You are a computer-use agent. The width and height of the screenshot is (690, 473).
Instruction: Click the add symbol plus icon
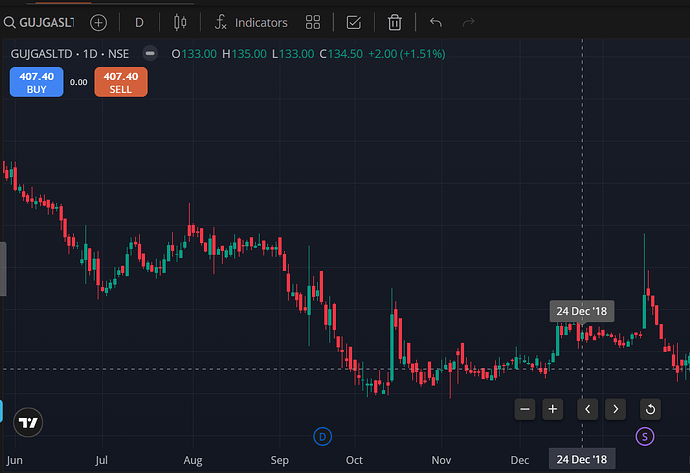98,22
